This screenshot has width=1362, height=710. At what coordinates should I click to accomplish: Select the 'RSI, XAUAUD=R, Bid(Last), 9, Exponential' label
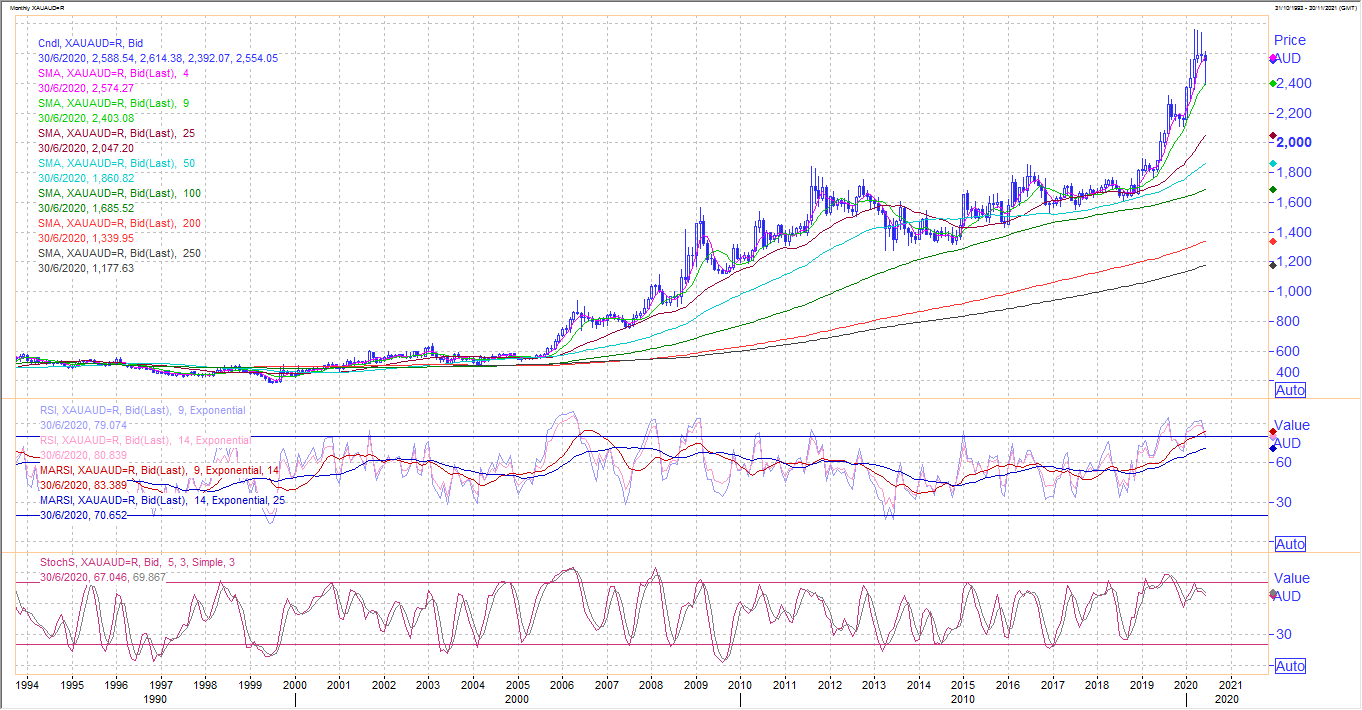click(142, 411)
